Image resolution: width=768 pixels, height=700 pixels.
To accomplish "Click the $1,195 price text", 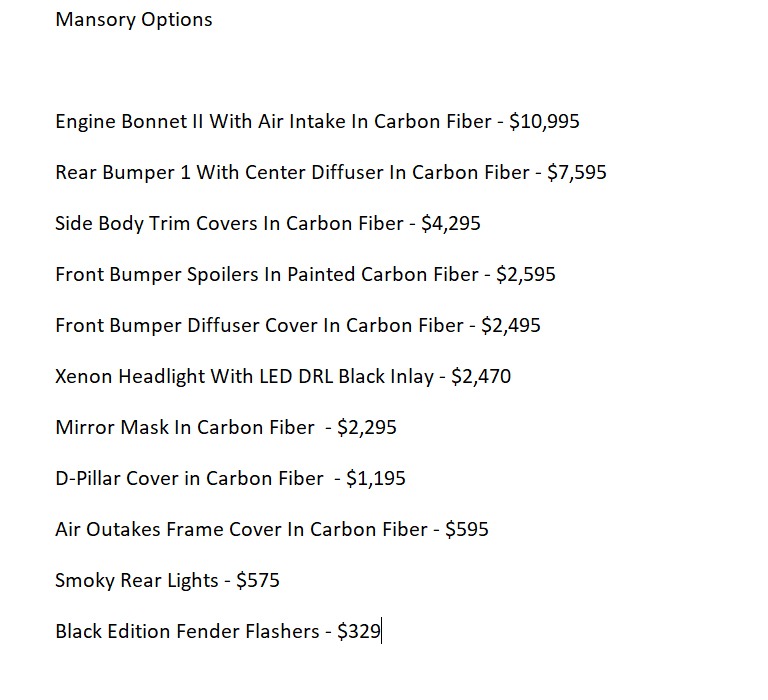I will tap(376, 478).
